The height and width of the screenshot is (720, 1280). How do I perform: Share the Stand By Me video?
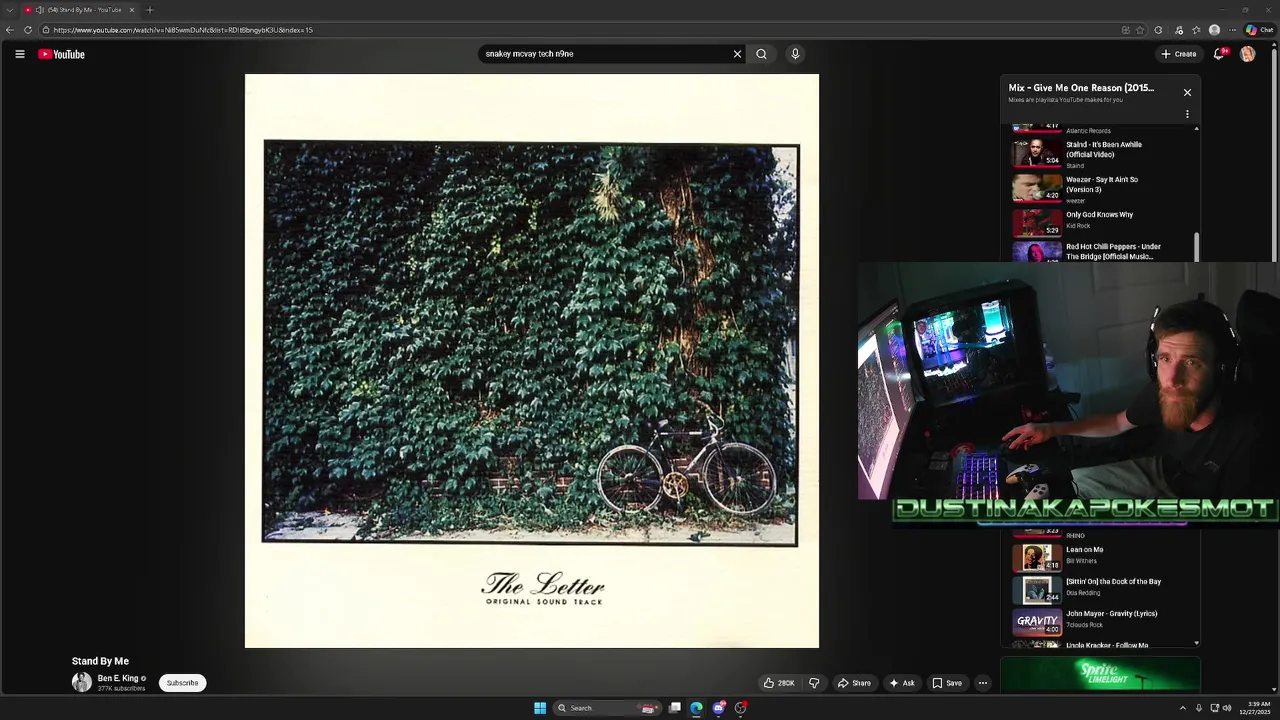[x=854, y=683]
